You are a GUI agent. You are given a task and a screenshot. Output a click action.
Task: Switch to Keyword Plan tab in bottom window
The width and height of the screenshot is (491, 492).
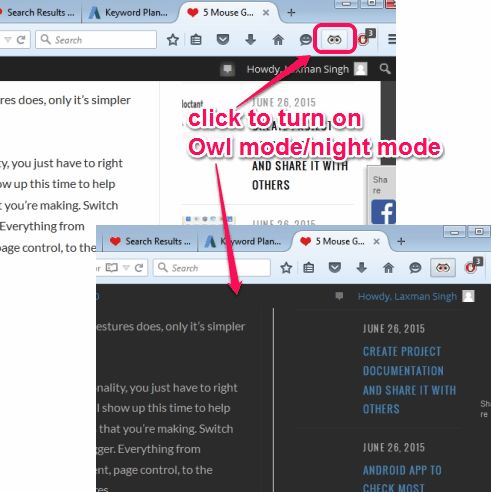[245, 241]
